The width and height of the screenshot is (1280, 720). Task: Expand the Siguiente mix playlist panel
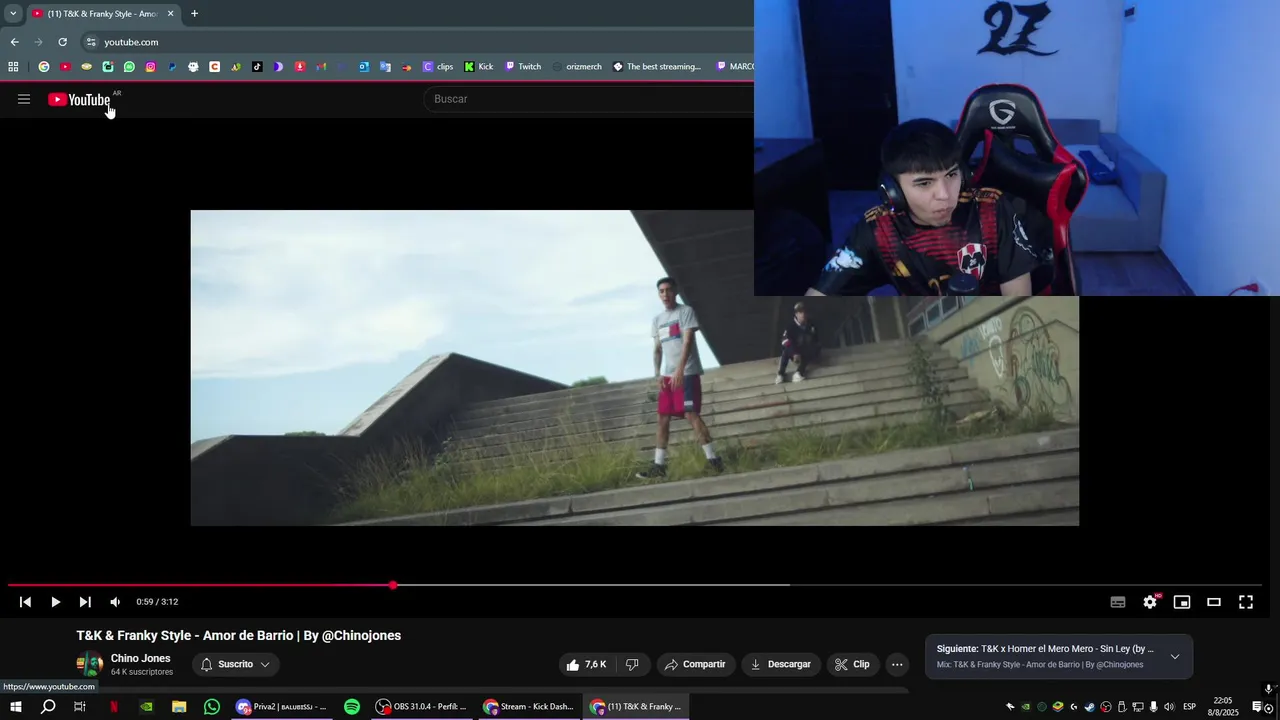[1175, 657]
